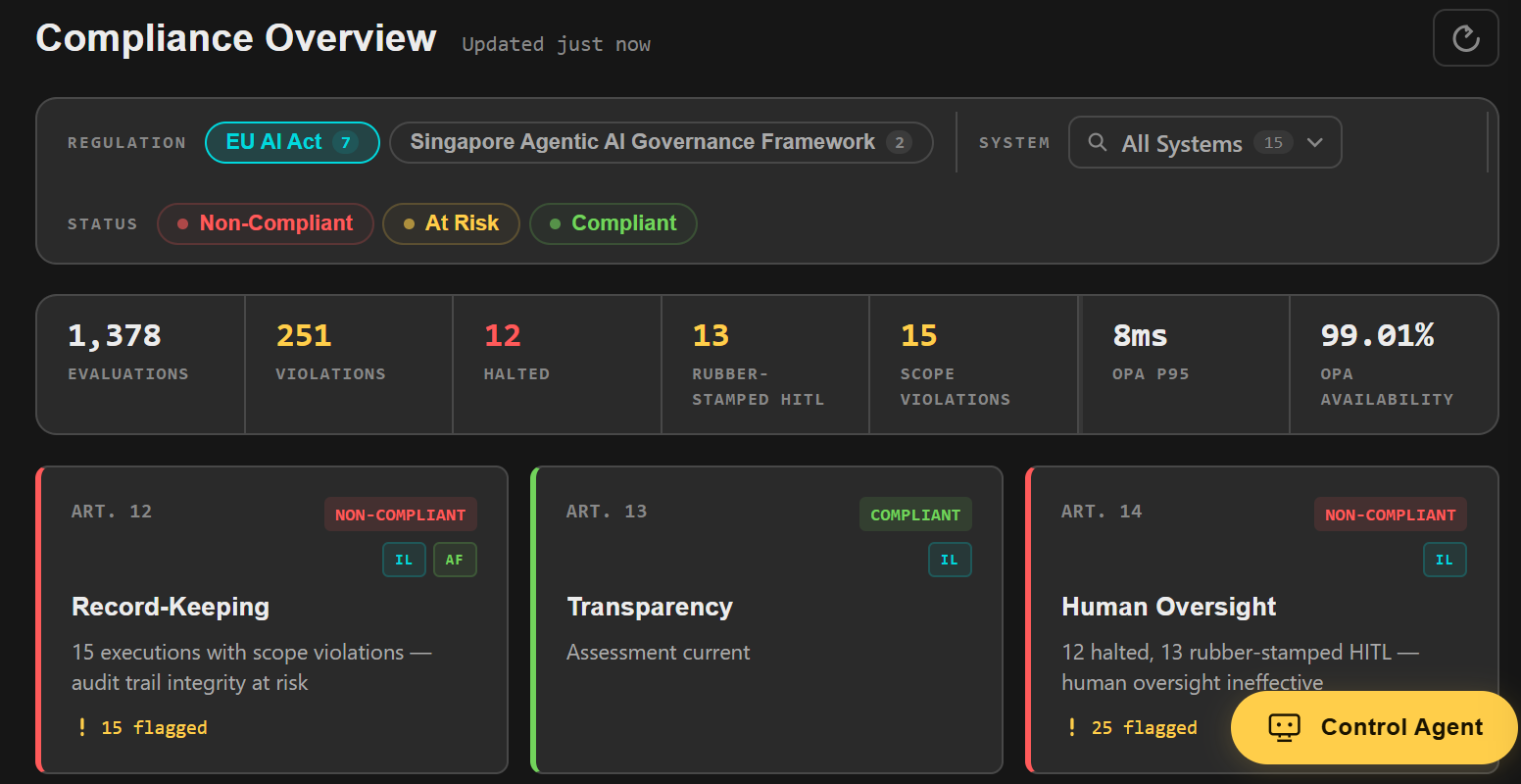The image size is (1521, 784).
Task: Click the 251 Violations stat tile
Action: point(348,365)
